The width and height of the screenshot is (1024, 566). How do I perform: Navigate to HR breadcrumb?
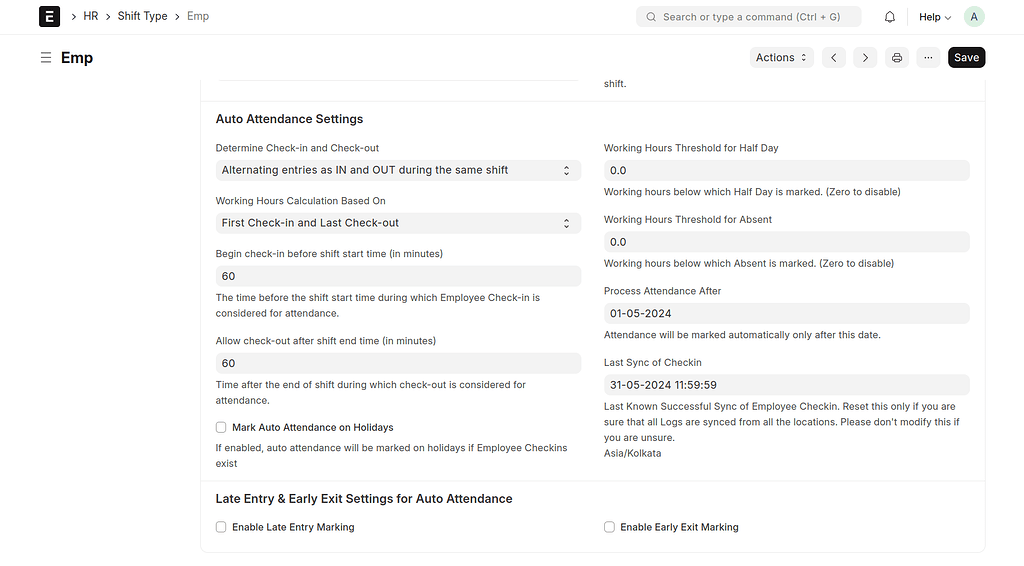(x=91, y=16)
